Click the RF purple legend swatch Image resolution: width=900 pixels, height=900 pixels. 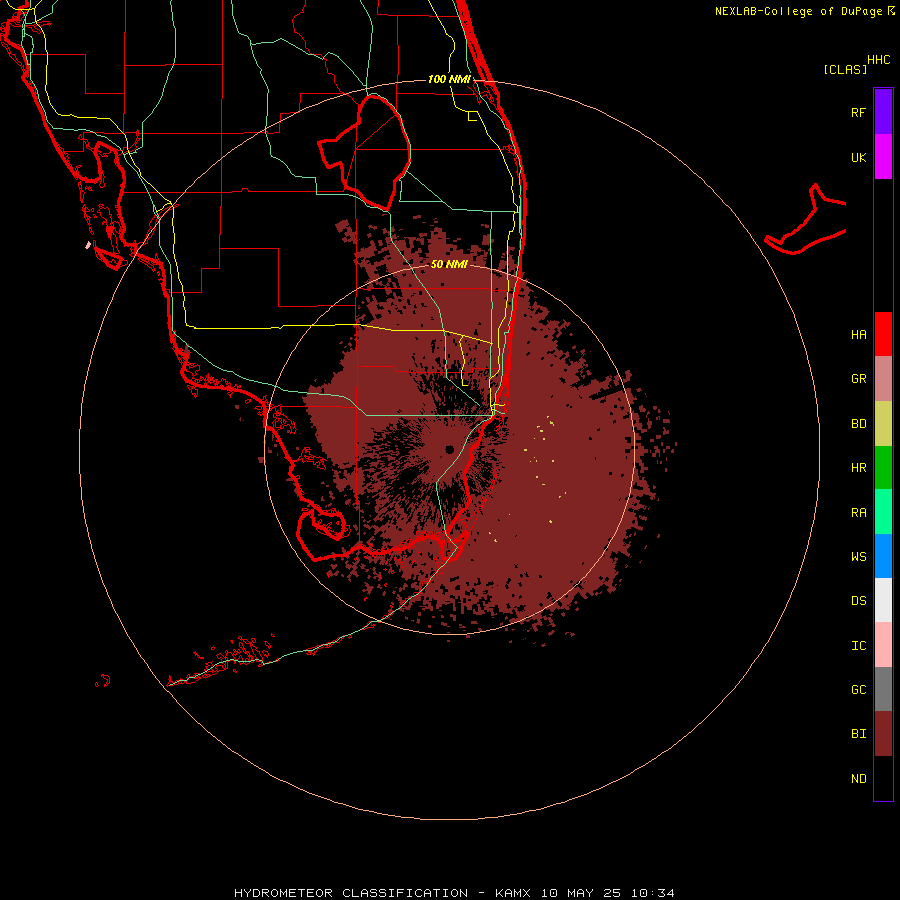[x=883, y=112]
